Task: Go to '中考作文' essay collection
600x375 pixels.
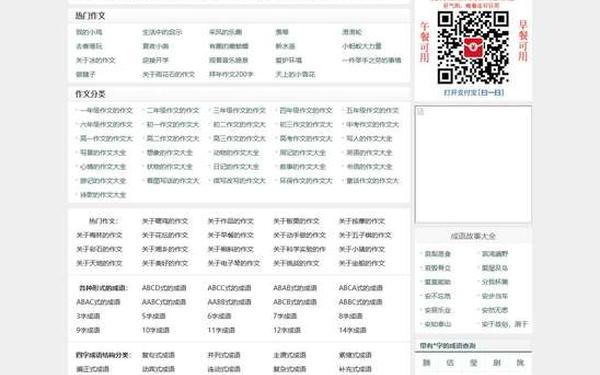Action: pyautogui.click(x=373, y=125)
